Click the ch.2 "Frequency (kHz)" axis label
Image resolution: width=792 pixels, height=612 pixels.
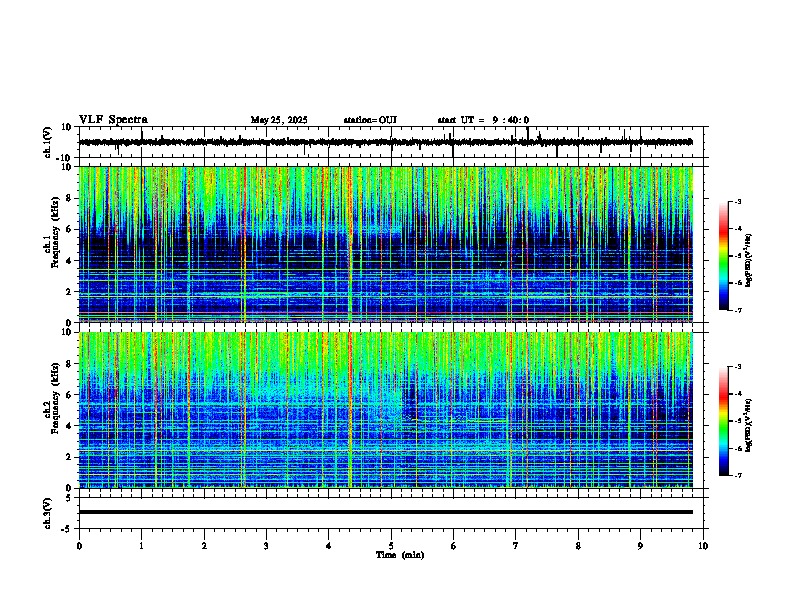point(55,398)
